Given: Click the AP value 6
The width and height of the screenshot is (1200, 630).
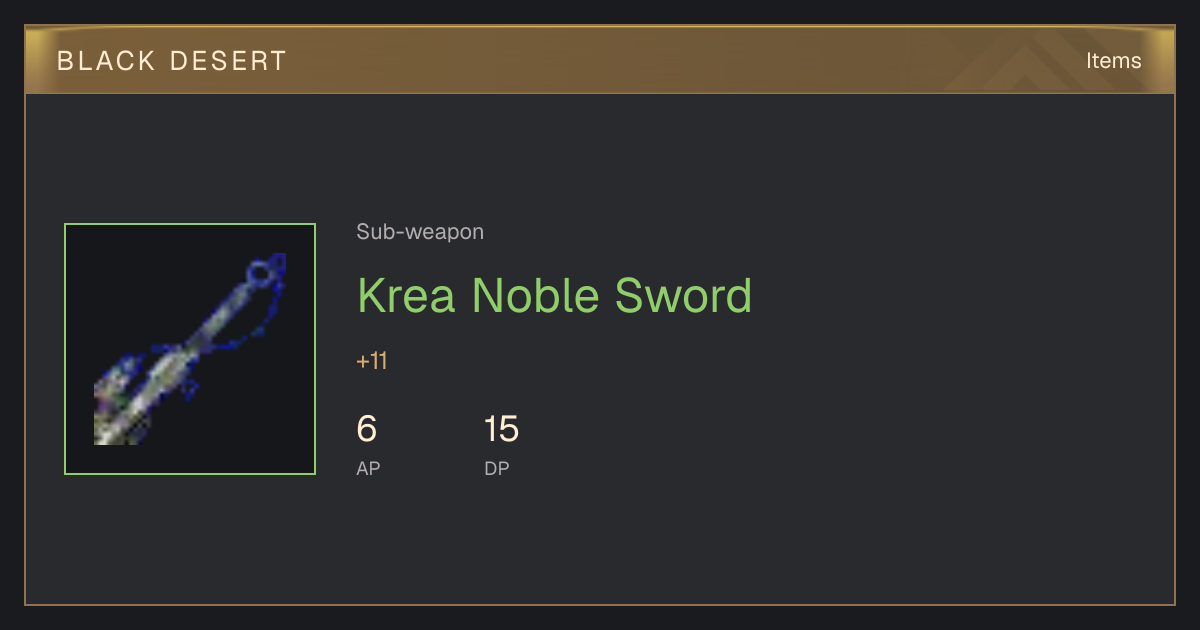Looking at the screenshot, I should pyautogui.click(x=367, y=429).
